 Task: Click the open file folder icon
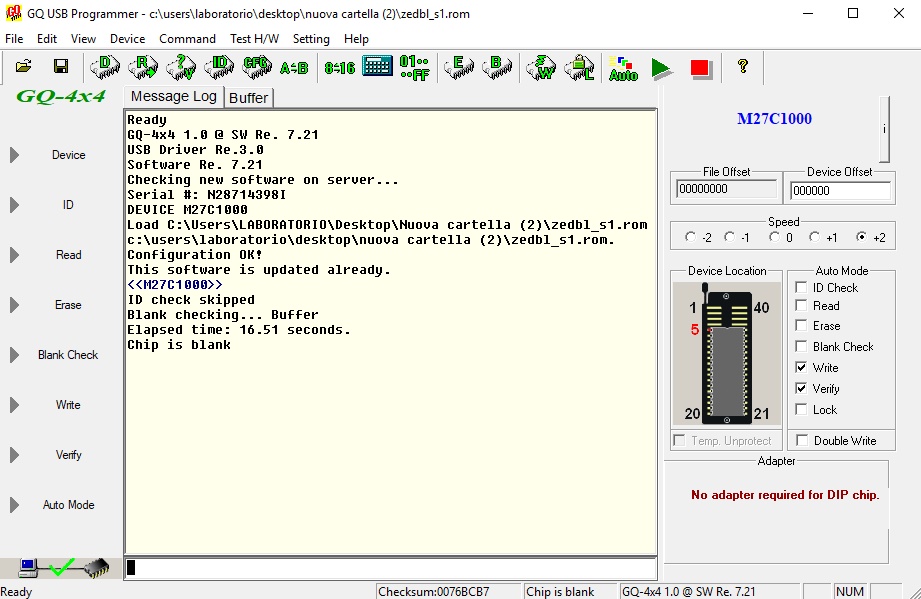tap(23, 67)
